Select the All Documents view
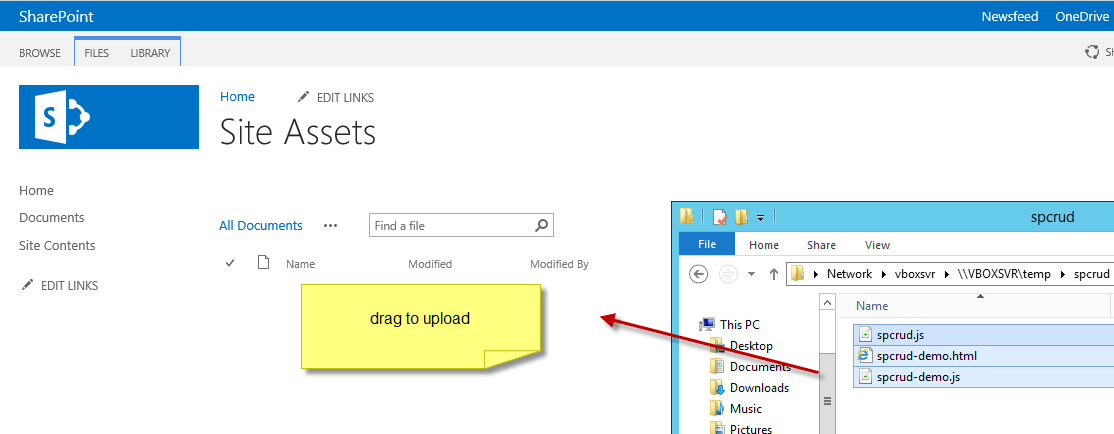The image size is (1114, 434). point(261,225)
